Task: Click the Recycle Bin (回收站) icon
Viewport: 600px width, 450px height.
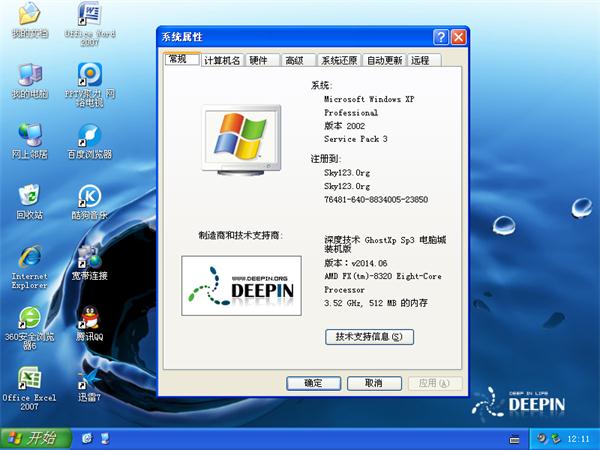Action: click(29, 195)
